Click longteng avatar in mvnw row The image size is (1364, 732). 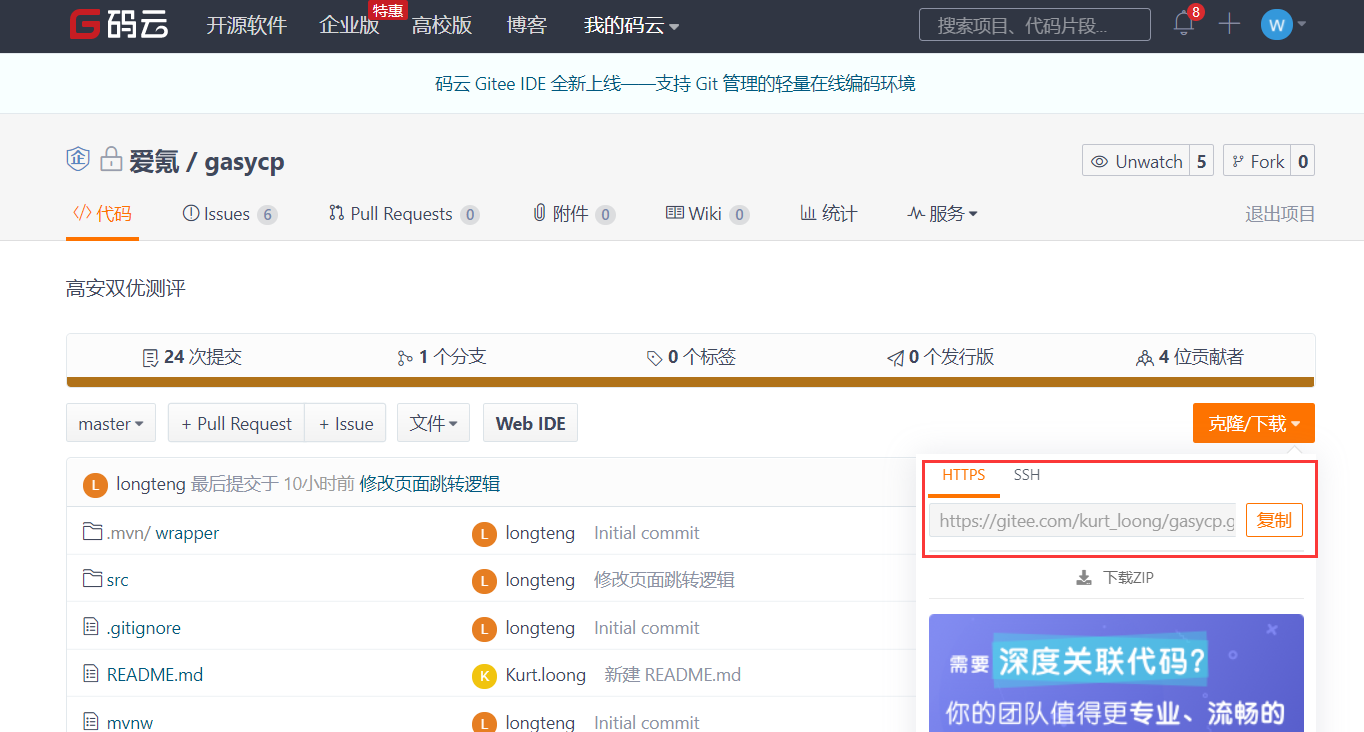coord(484,722)
